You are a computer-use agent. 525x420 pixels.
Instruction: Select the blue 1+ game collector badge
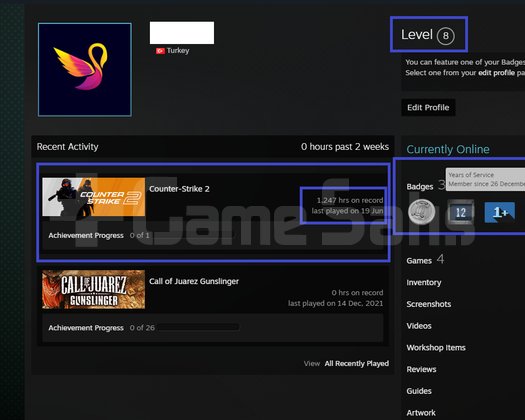(500, 212)
